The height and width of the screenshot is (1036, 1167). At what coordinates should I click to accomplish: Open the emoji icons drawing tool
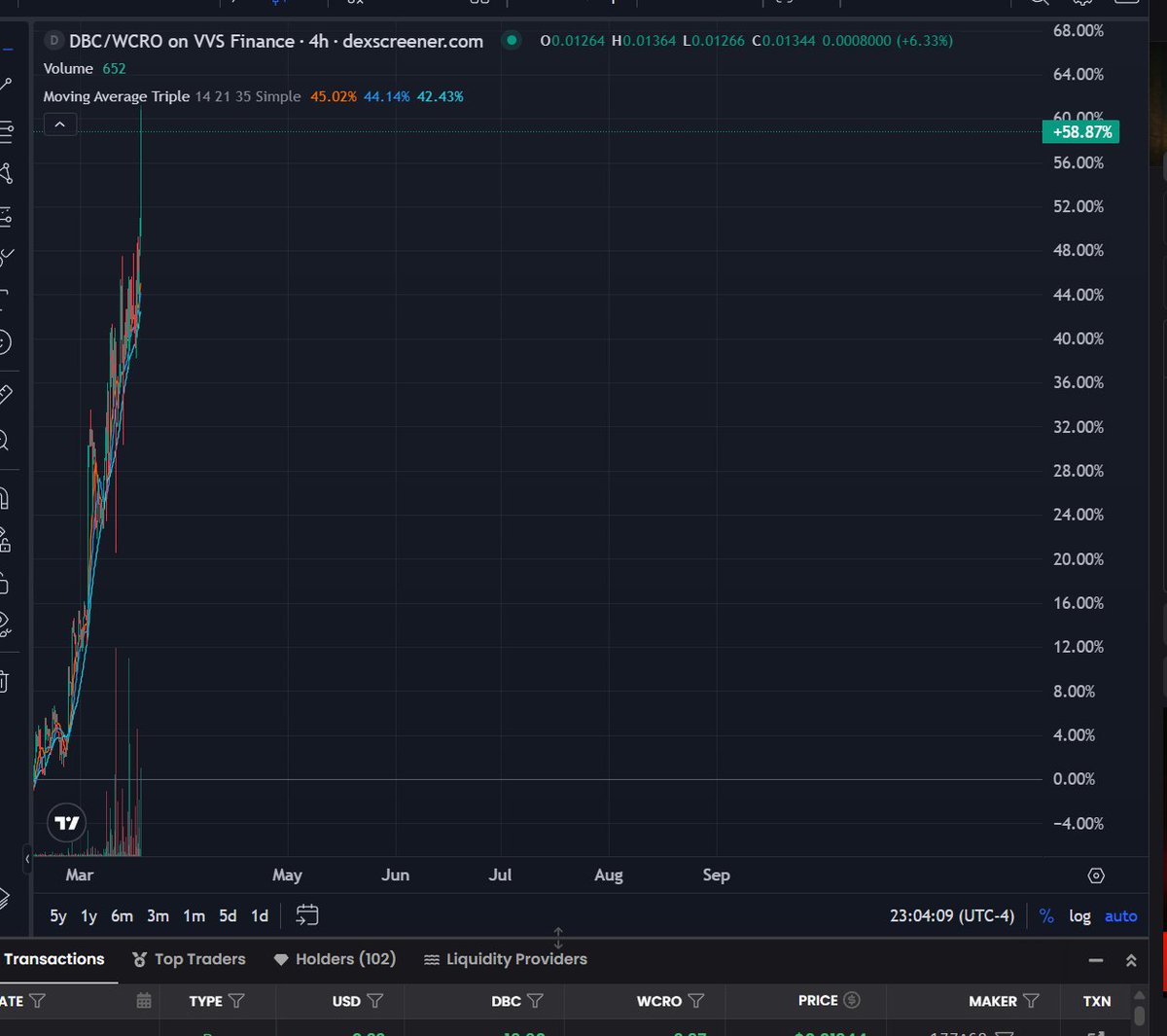coord(4,342)
